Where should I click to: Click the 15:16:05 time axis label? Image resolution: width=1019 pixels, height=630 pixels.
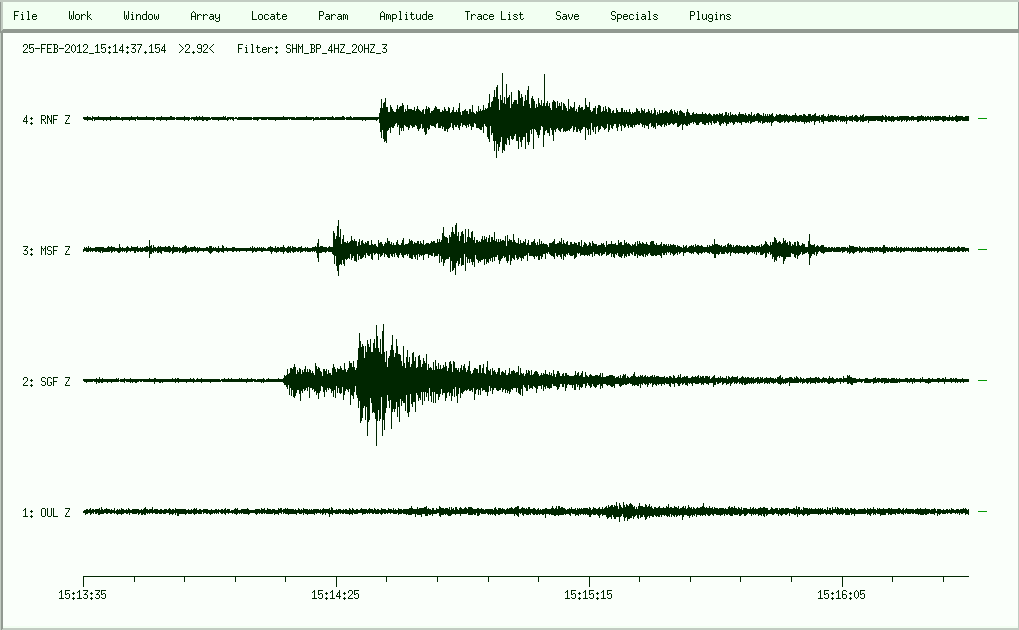[x=843, y=594]
